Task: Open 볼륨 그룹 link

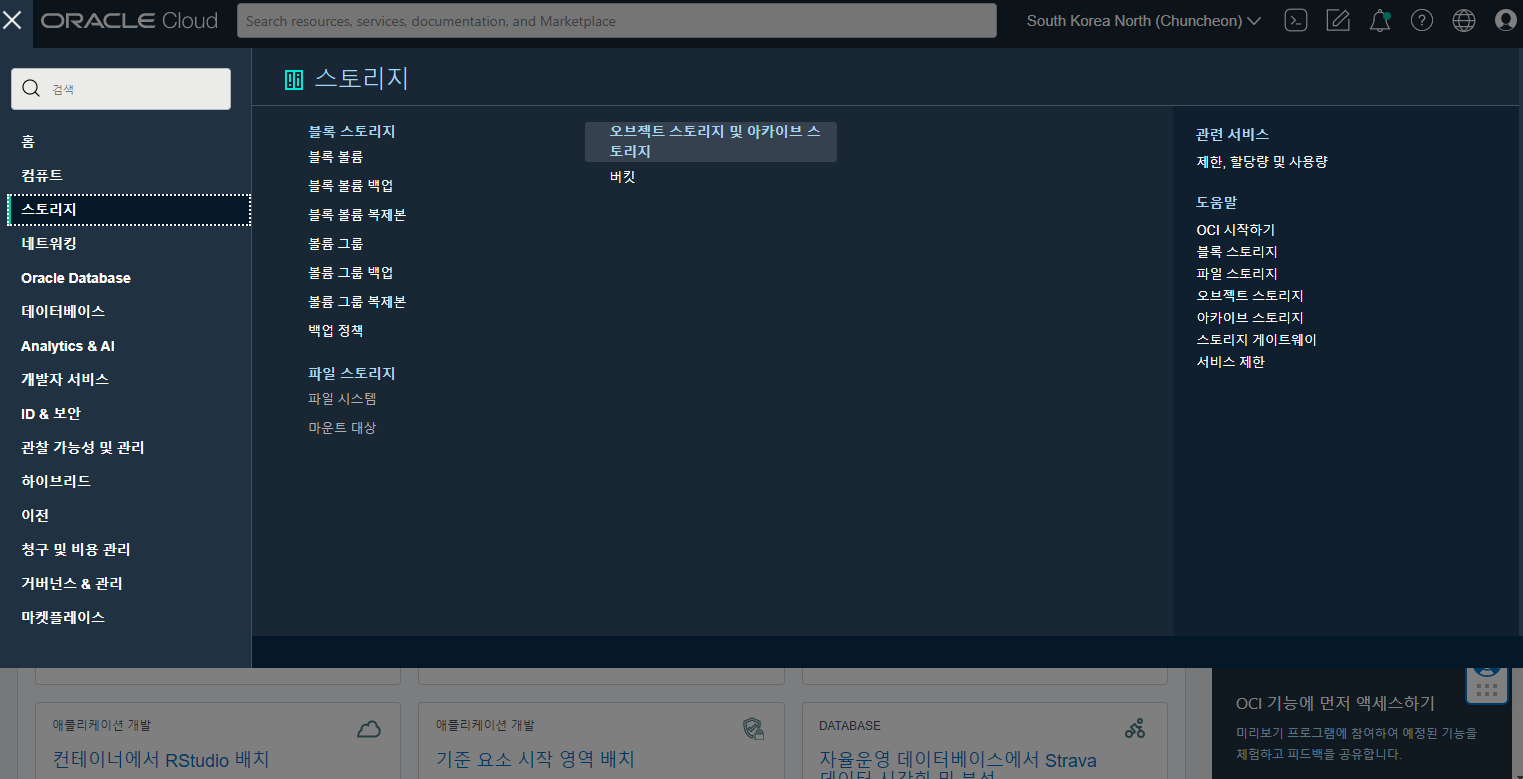Action: coord(336,244)
